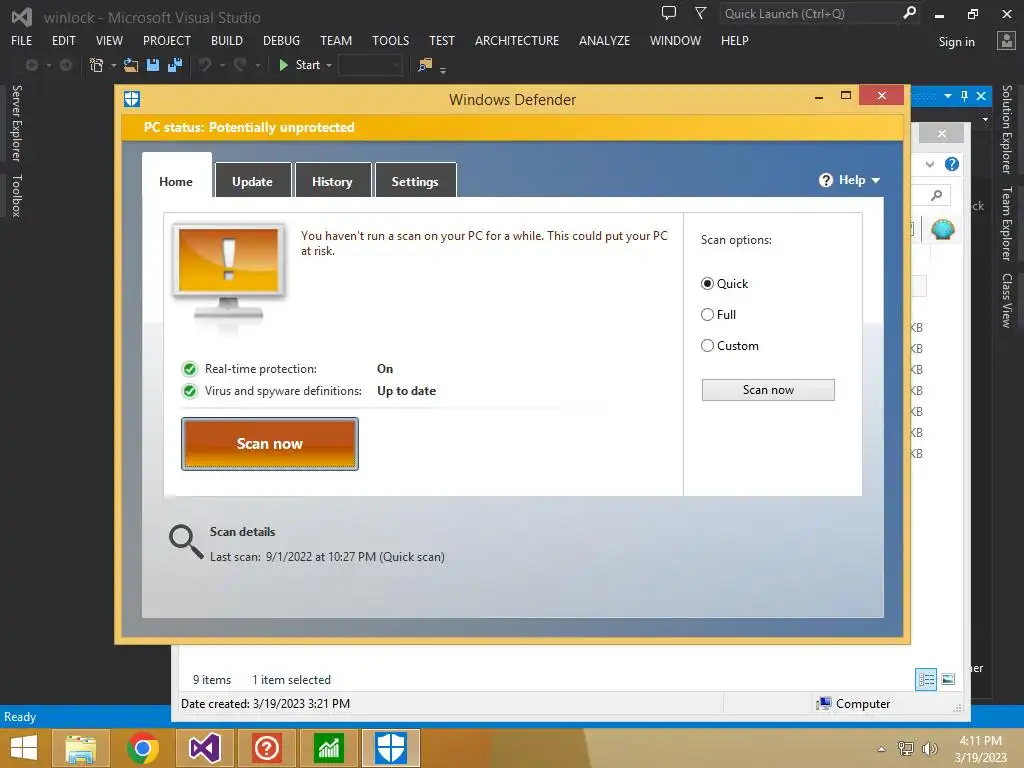Open the green chart app on taskbar
Image resolution: width=1024 pixels, height=768 pixels.
328,748
